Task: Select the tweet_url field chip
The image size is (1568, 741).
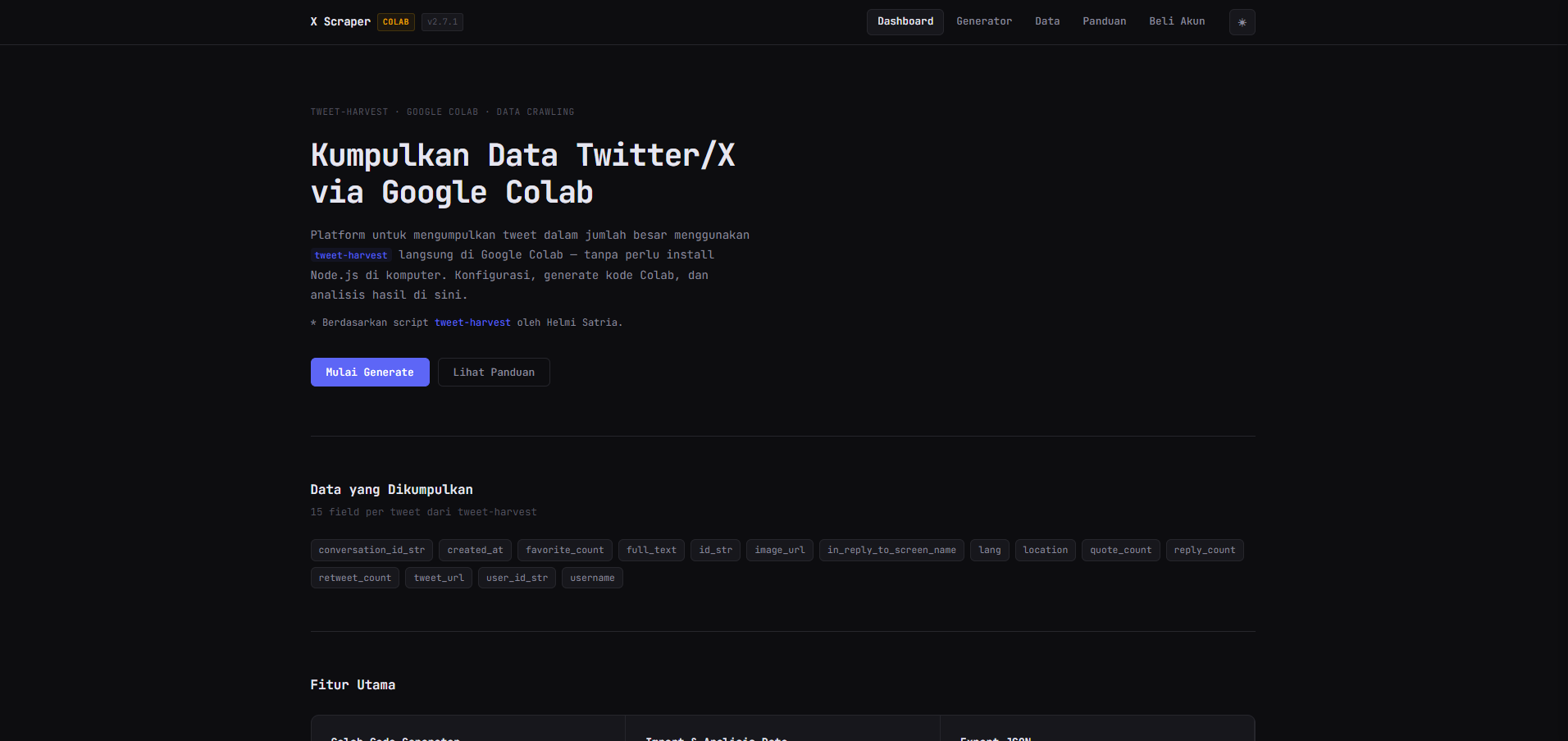Action: click(439, 578)
